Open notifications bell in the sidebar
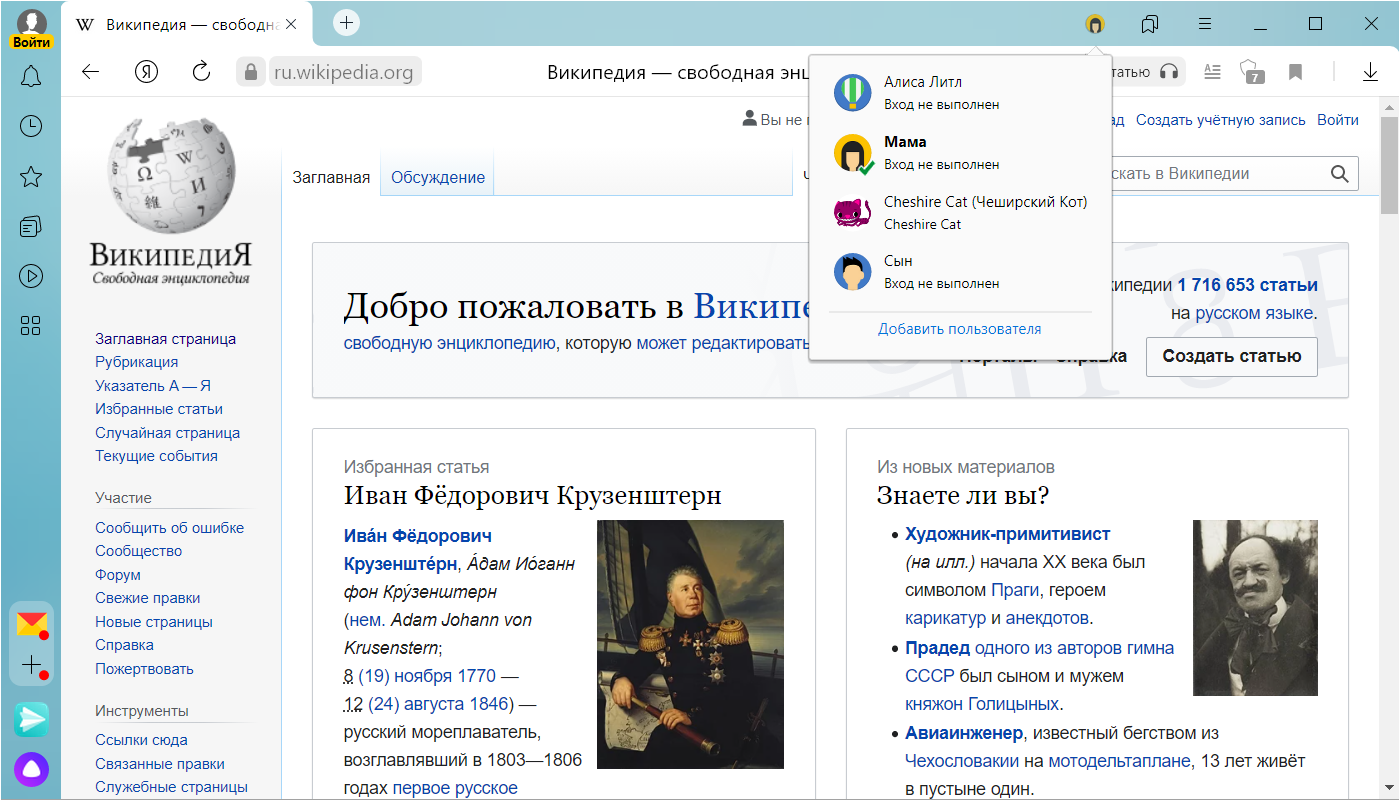This screenshot has width=1400, height=800. click(x=31, y=76)
